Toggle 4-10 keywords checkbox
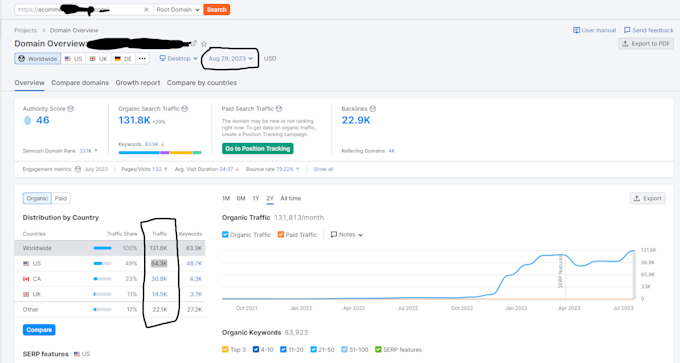680x363 pixels. [256, 350]
